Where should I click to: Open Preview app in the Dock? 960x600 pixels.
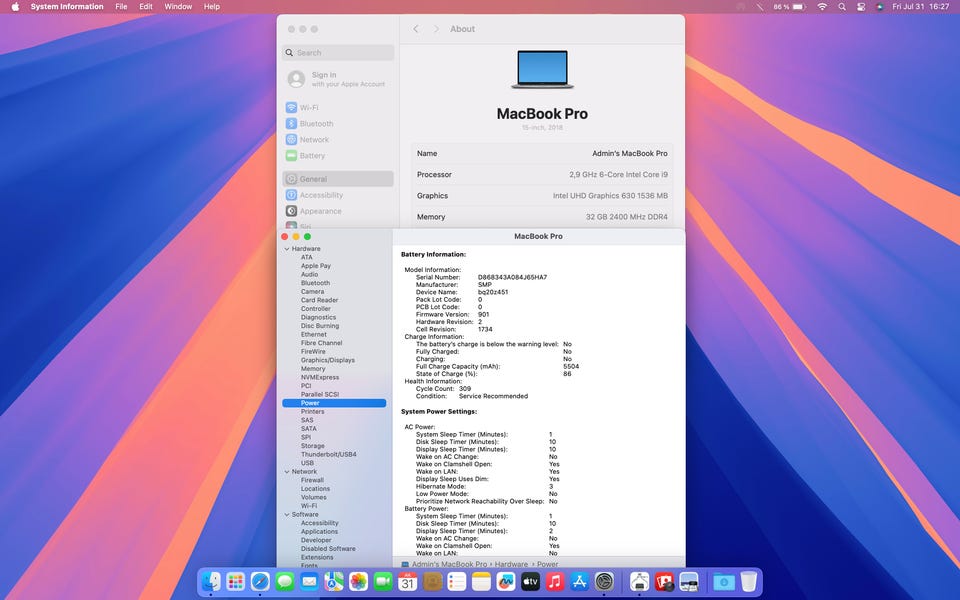pos(688,581)
